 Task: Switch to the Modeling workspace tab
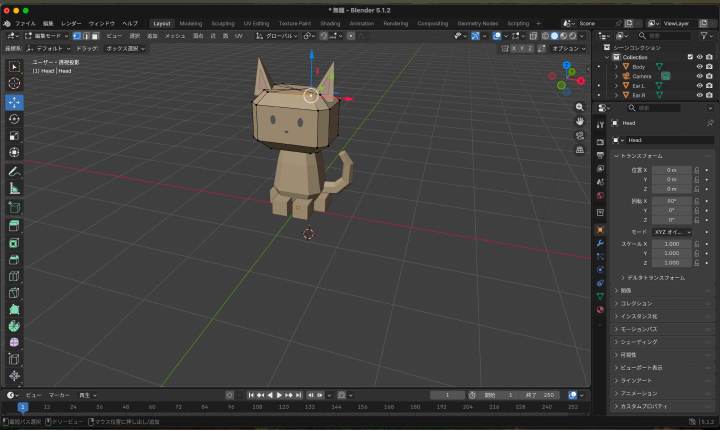click(191, 23)
